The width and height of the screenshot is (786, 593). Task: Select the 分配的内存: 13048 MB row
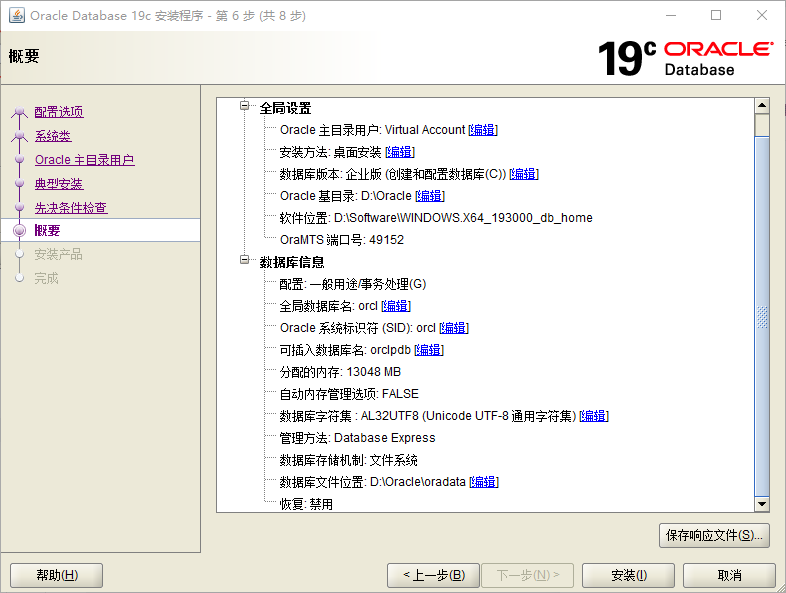340,372
